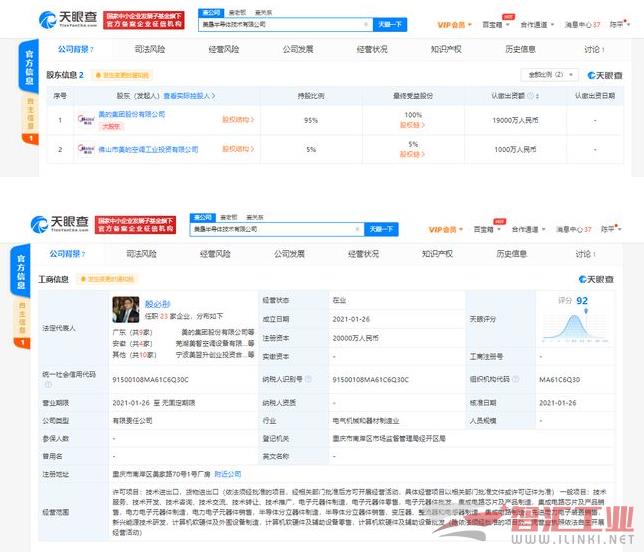Expand the 合作通道 menu above the shareholder table
This screenshot has height=554, width=644.
(537, 25)
